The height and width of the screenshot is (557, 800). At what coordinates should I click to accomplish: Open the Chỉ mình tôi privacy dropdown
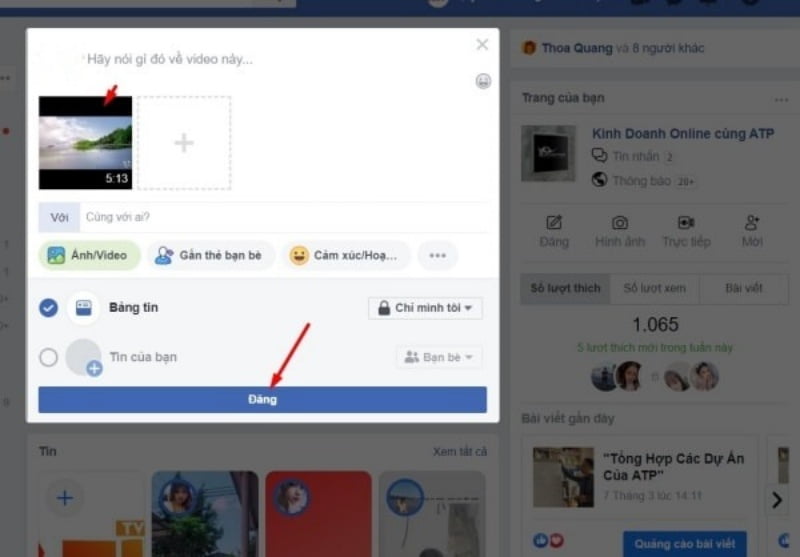coord(425,308)
